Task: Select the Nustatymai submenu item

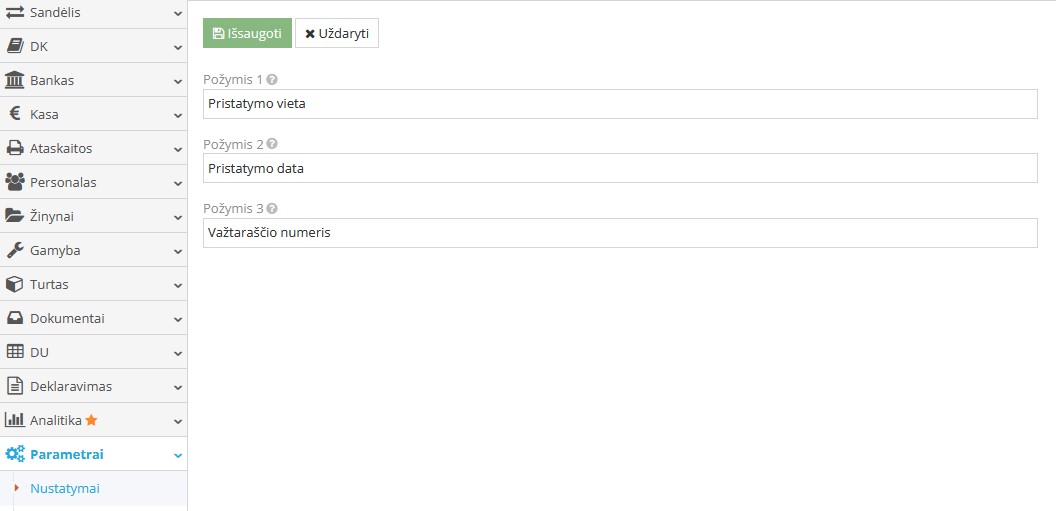Action: 65,489
